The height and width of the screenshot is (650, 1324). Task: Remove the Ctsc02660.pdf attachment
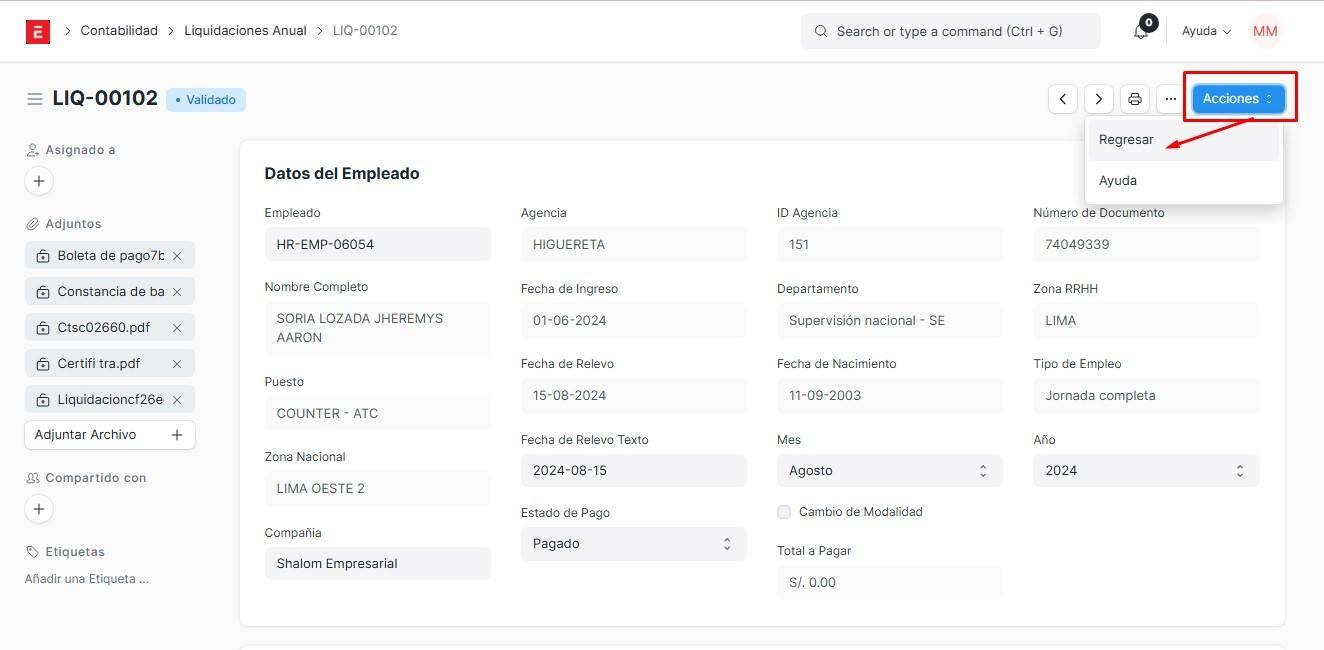tap(177, 328)
